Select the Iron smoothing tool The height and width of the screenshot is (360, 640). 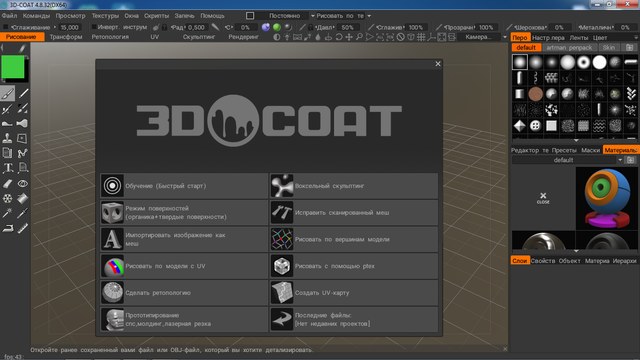[x=7, y=228]
